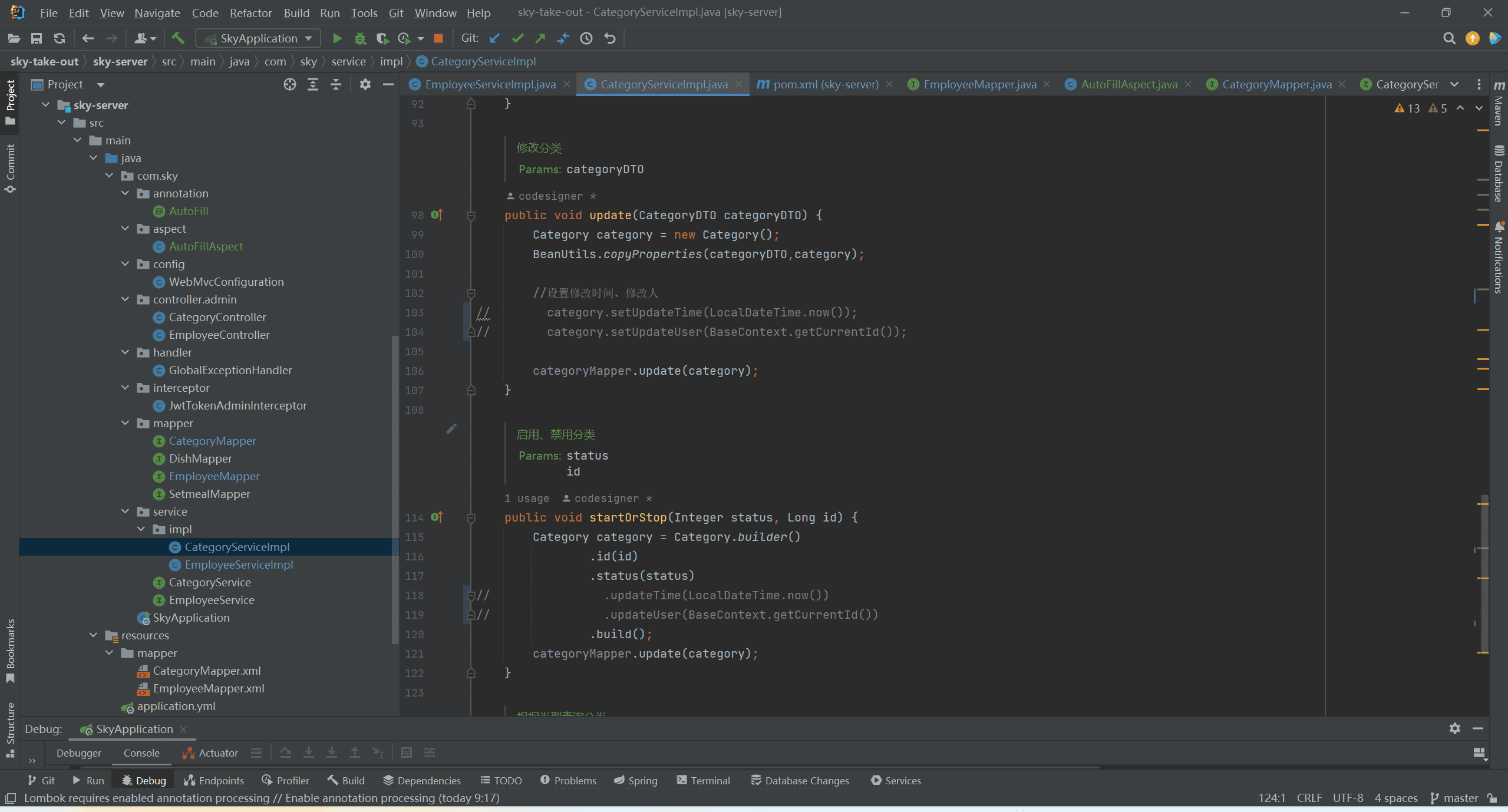The width and height of the screenshot is (1508, 812).
Task: Build project with the hammer icon
Action: (178, 38)
